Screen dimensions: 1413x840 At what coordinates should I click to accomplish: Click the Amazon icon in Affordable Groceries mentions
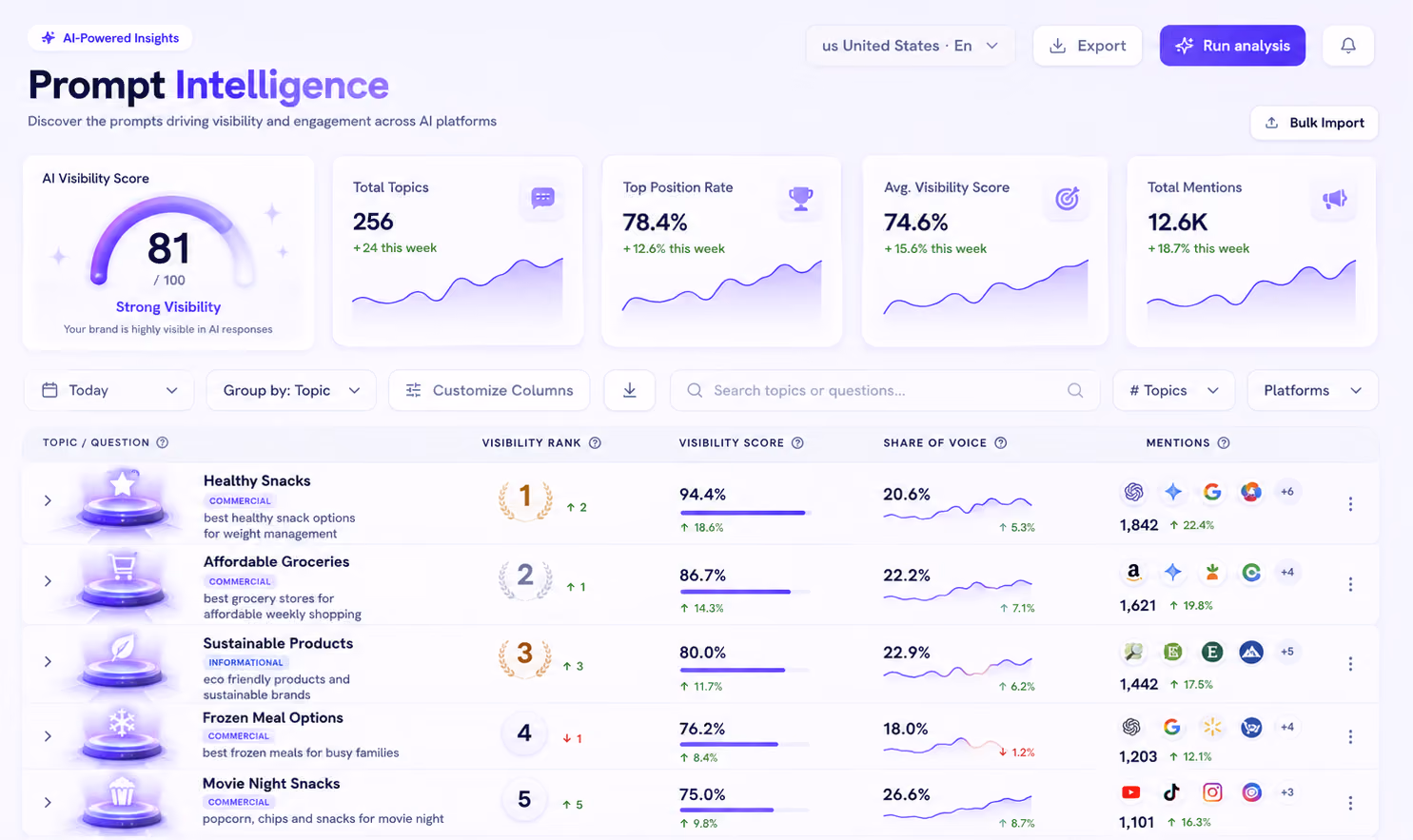tap(1133, 572)
